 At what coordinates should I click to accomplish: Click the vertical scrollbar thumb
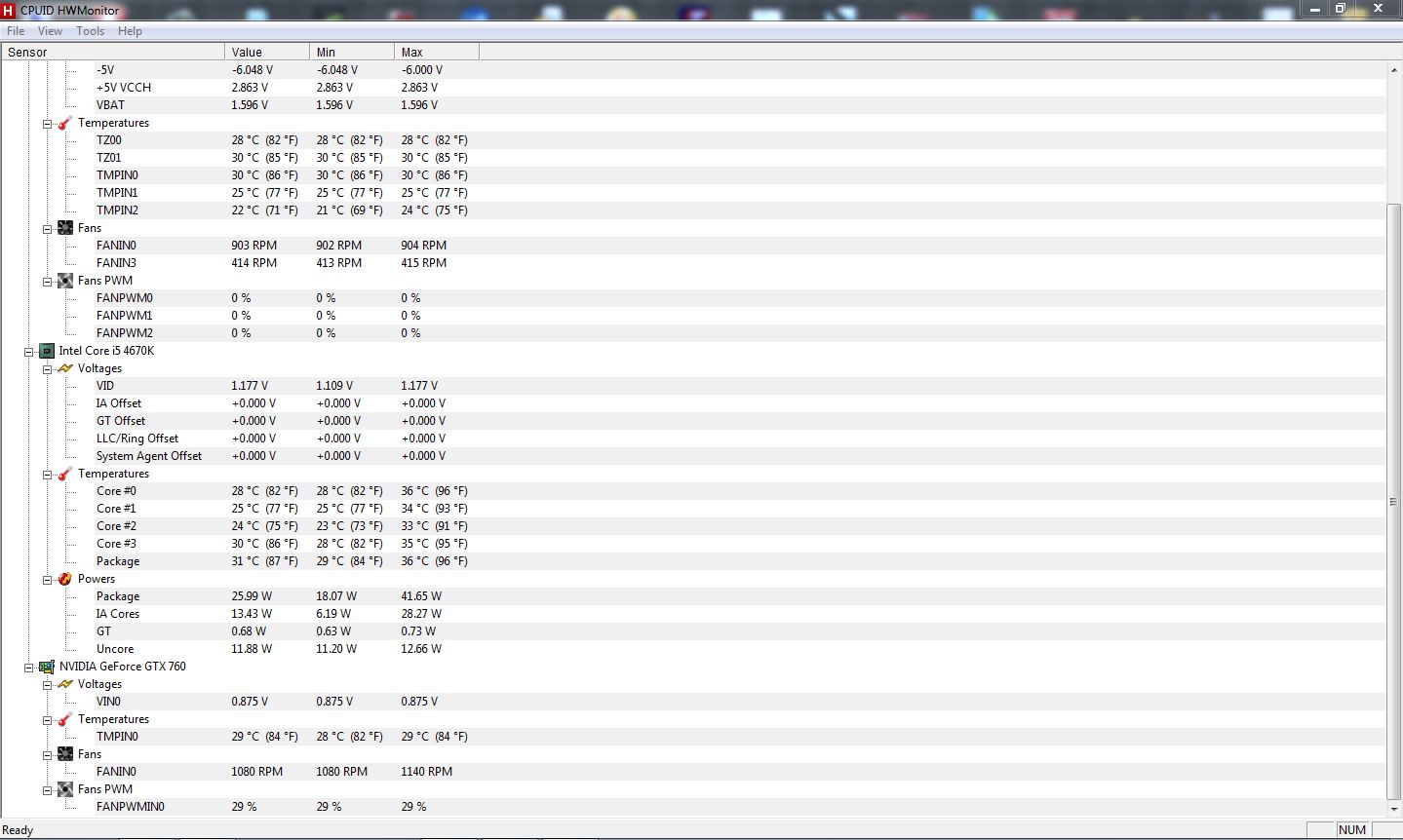click(1393, 500)
